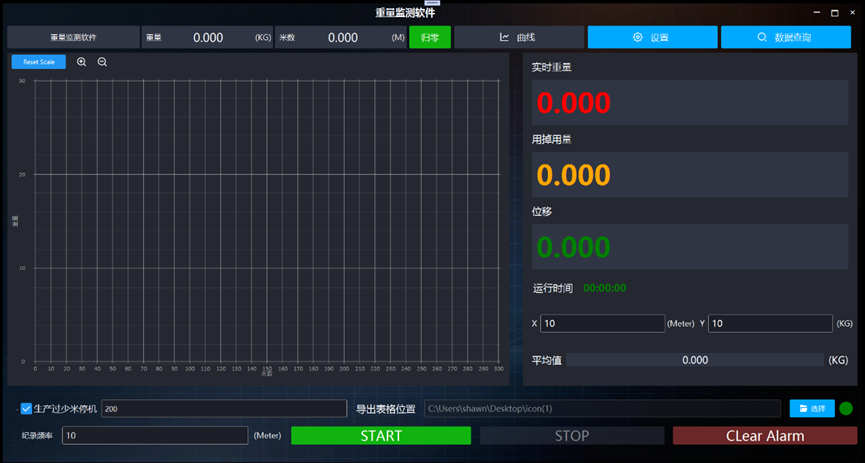Open the 设置 settings page

pos(653,38)
